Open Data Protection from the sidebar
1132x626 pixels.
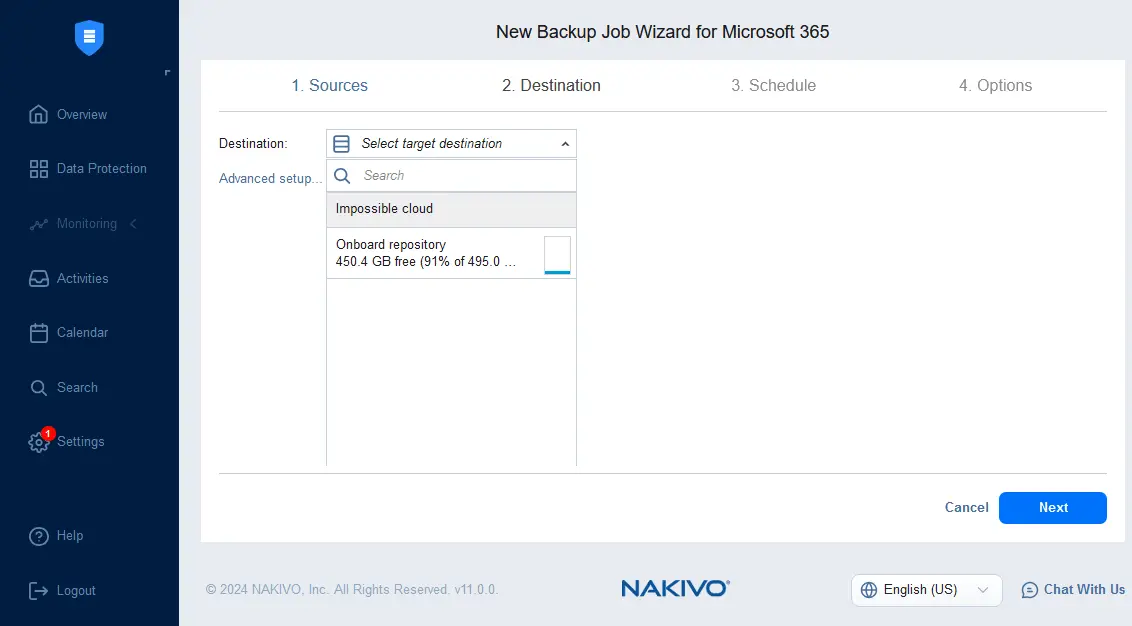coord(102,168)
